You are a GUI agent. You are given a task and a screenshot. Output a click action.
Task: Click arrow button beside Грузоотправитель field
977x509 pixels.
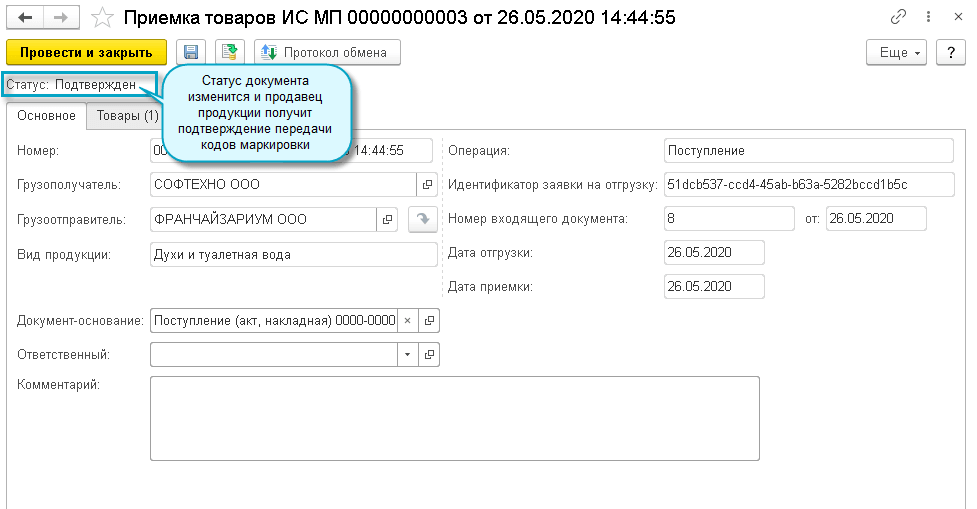[423, 219]
